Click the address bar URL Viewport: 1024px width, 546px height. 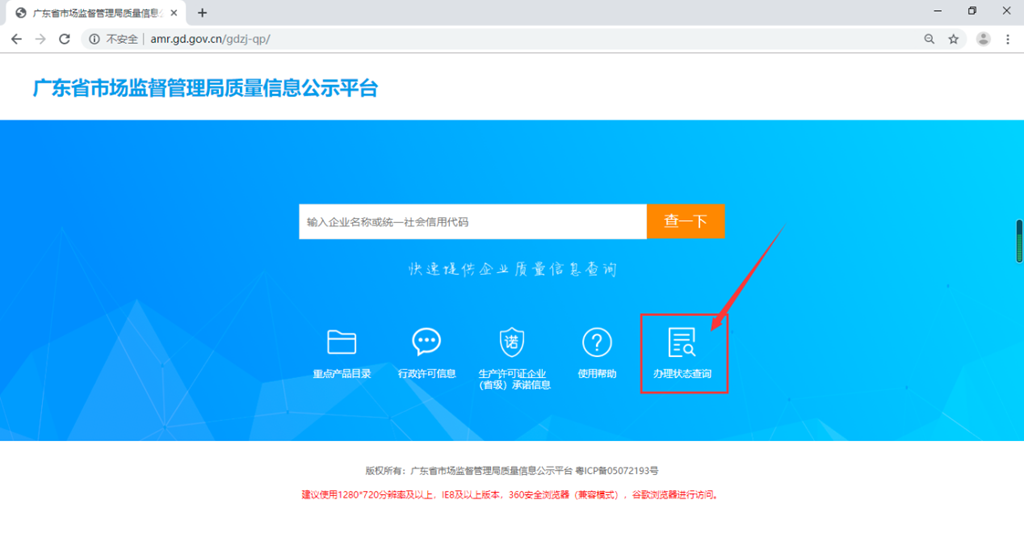(210, 39)
